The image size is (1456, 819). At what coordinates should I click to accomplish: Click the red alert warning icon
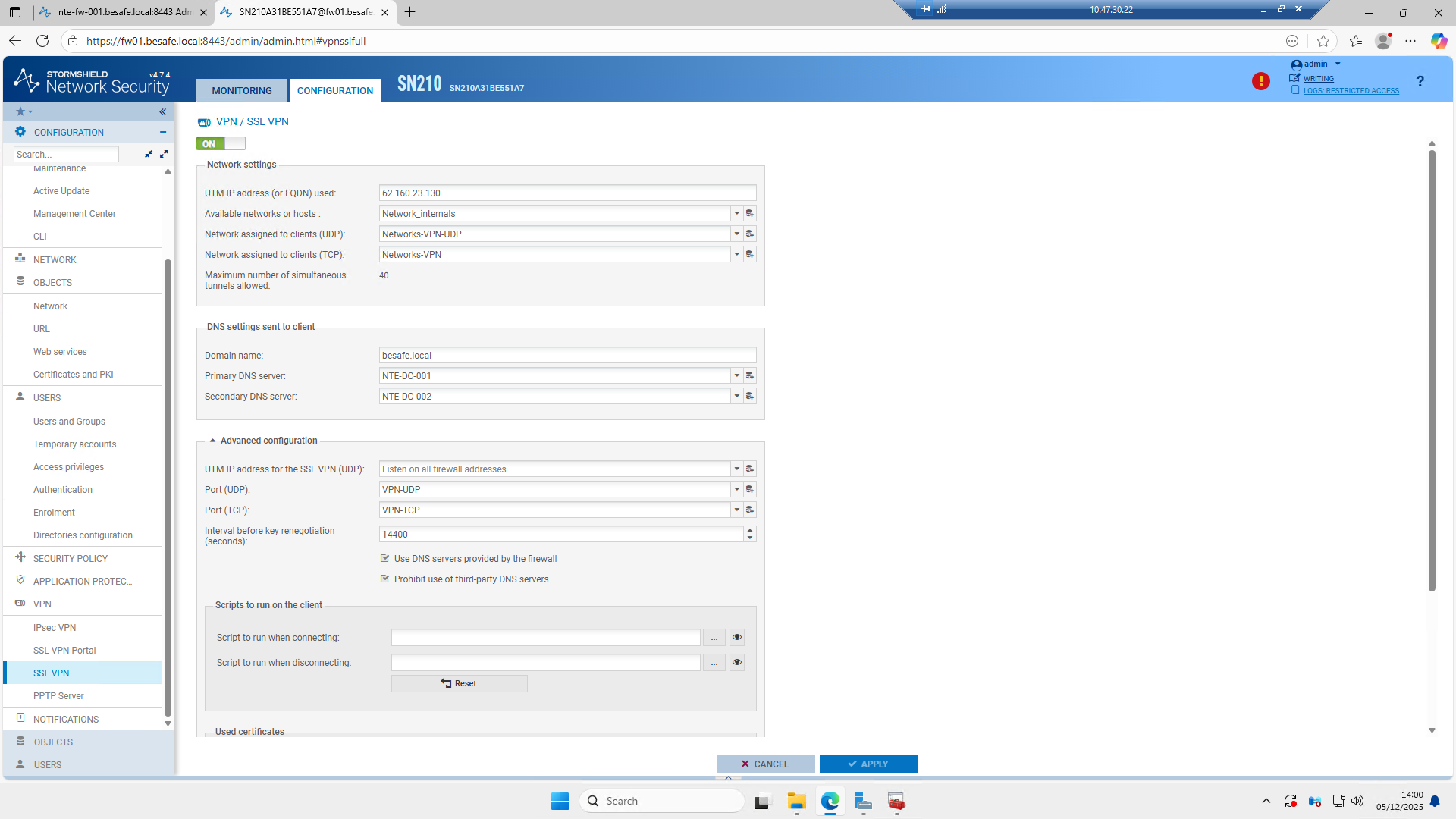click(x=1260, y=81)
